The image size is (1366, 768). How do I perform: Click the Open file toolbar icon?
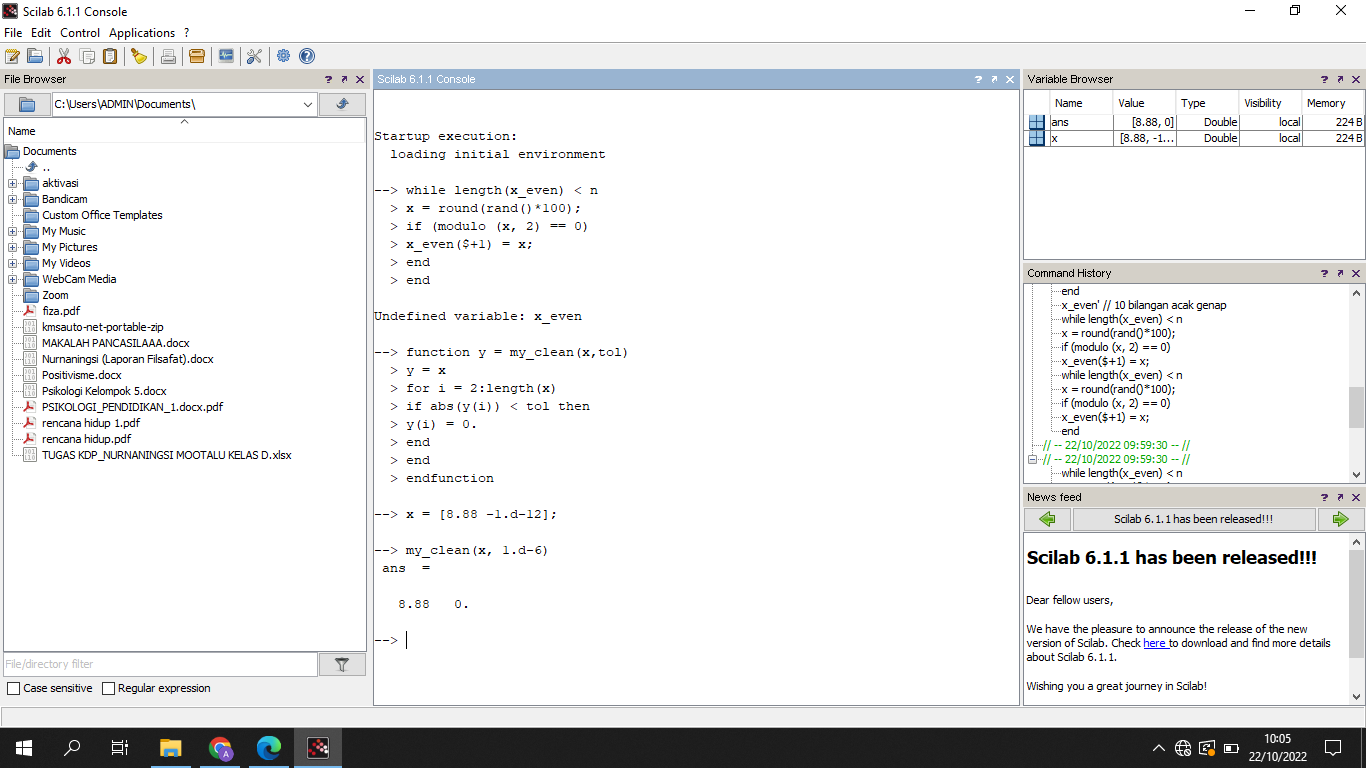pos(35,56)
